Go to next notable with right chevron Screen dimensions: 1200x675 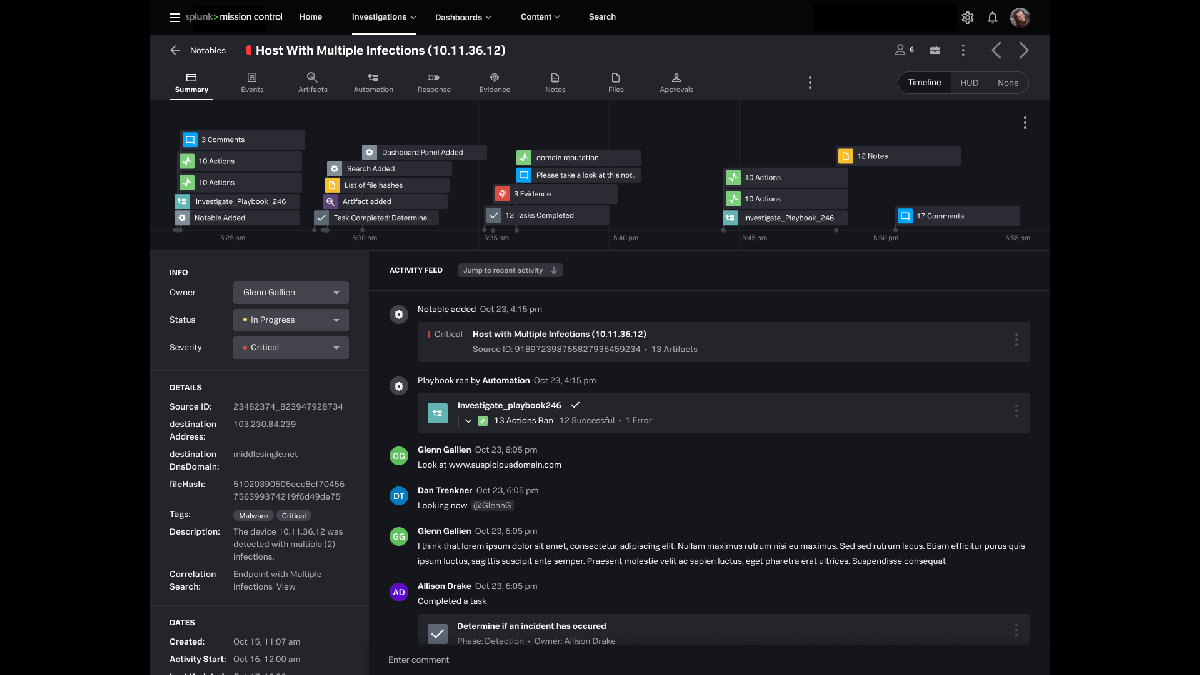pyautogui.click(x=1024, y=50)
